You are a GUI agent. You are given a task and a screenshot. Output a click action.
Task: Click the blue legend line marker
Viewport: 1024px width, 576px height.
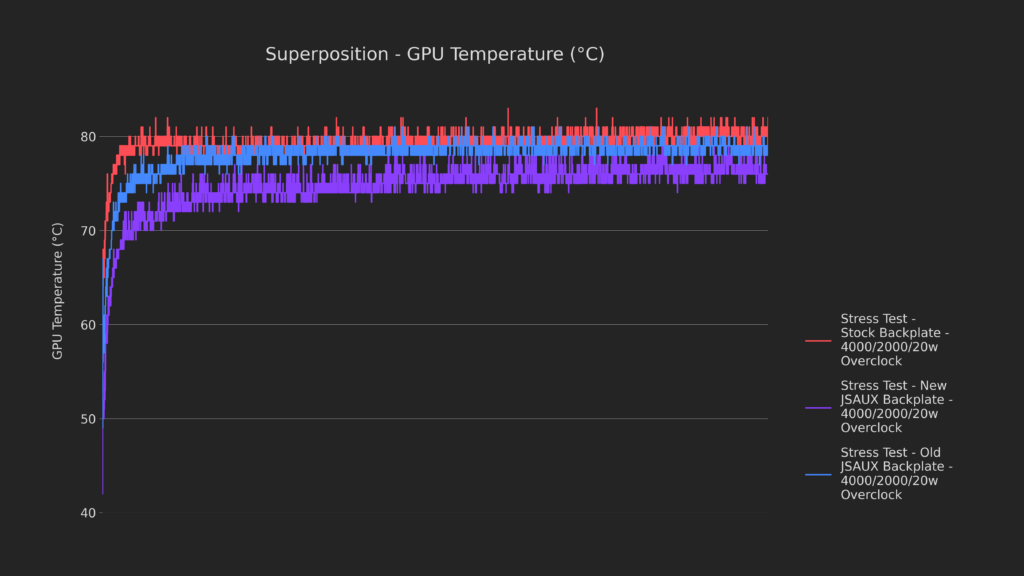coord(818,474)
